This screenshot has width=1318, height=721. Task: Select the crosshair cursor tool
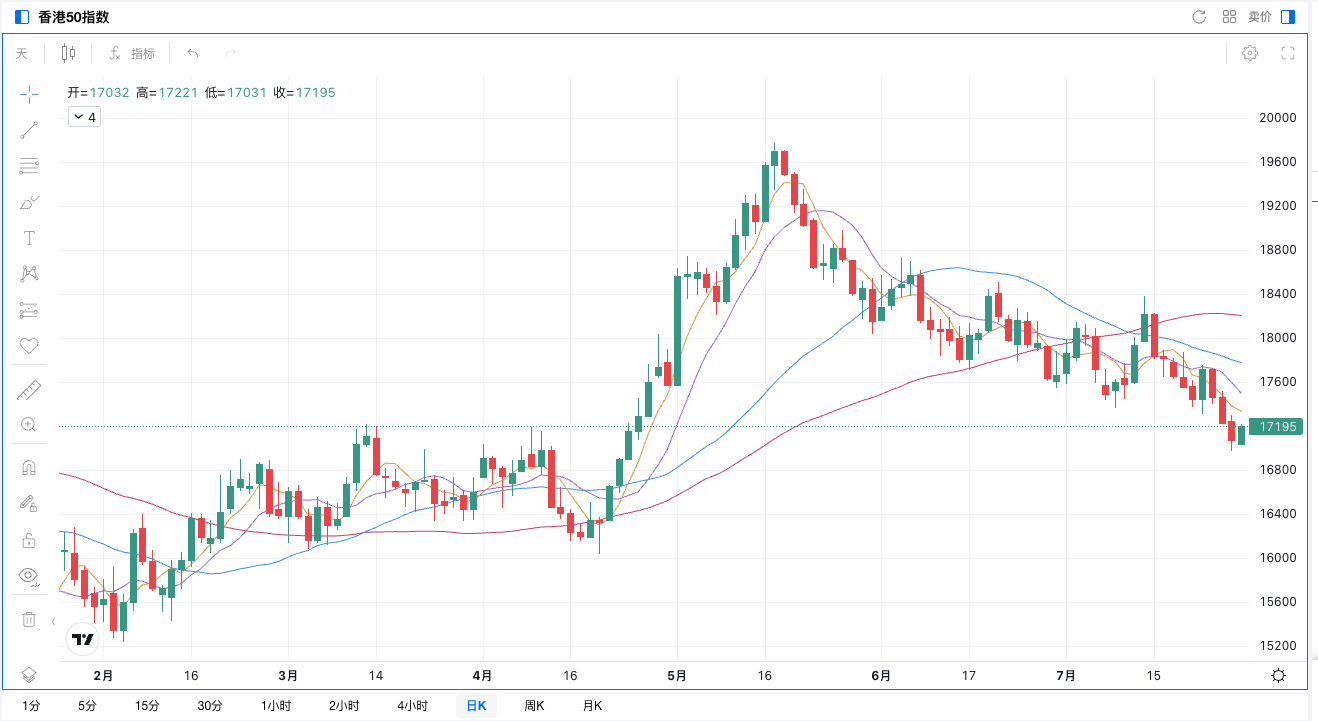click(29, 93)
